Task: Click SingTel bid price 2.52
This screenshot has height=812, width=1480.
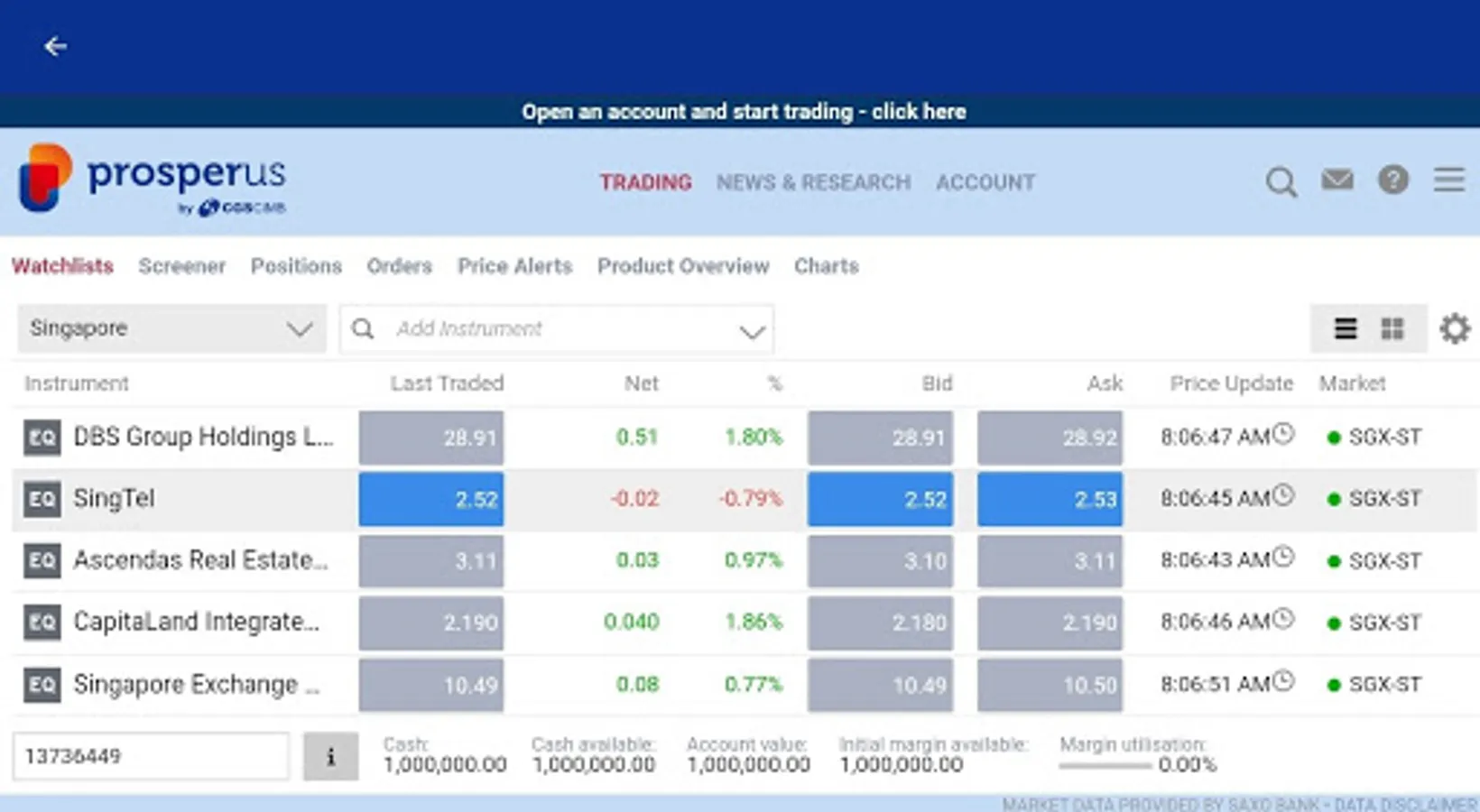Action: pos(880,499)
